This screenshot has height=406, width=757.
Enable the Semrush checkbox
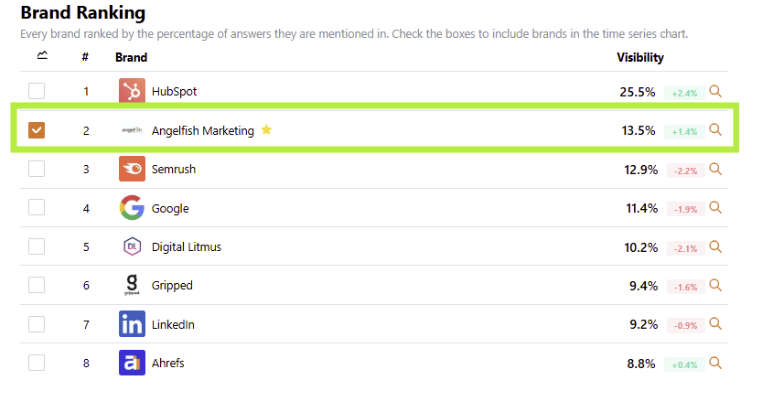[x=36, y=169]
